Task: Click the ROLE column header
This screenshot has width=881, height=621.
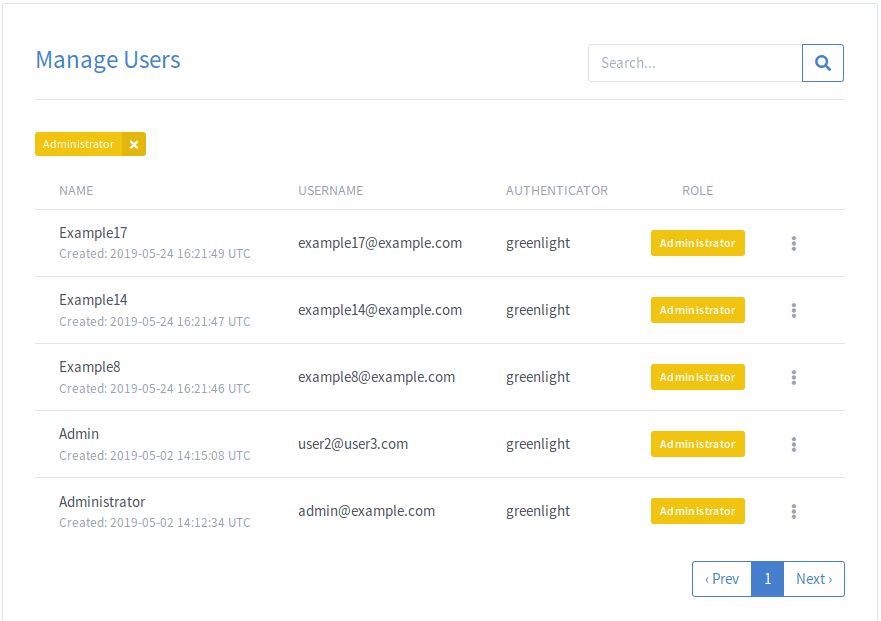Action: coord(697,191)
